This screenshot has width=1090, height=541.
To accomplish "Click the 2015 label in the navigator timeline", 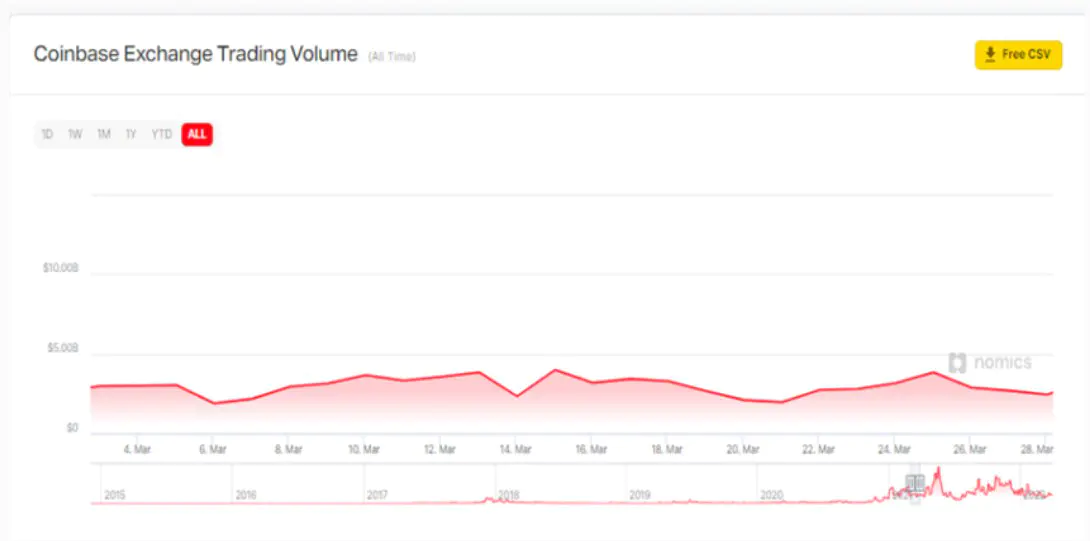I will click(115, 495).
